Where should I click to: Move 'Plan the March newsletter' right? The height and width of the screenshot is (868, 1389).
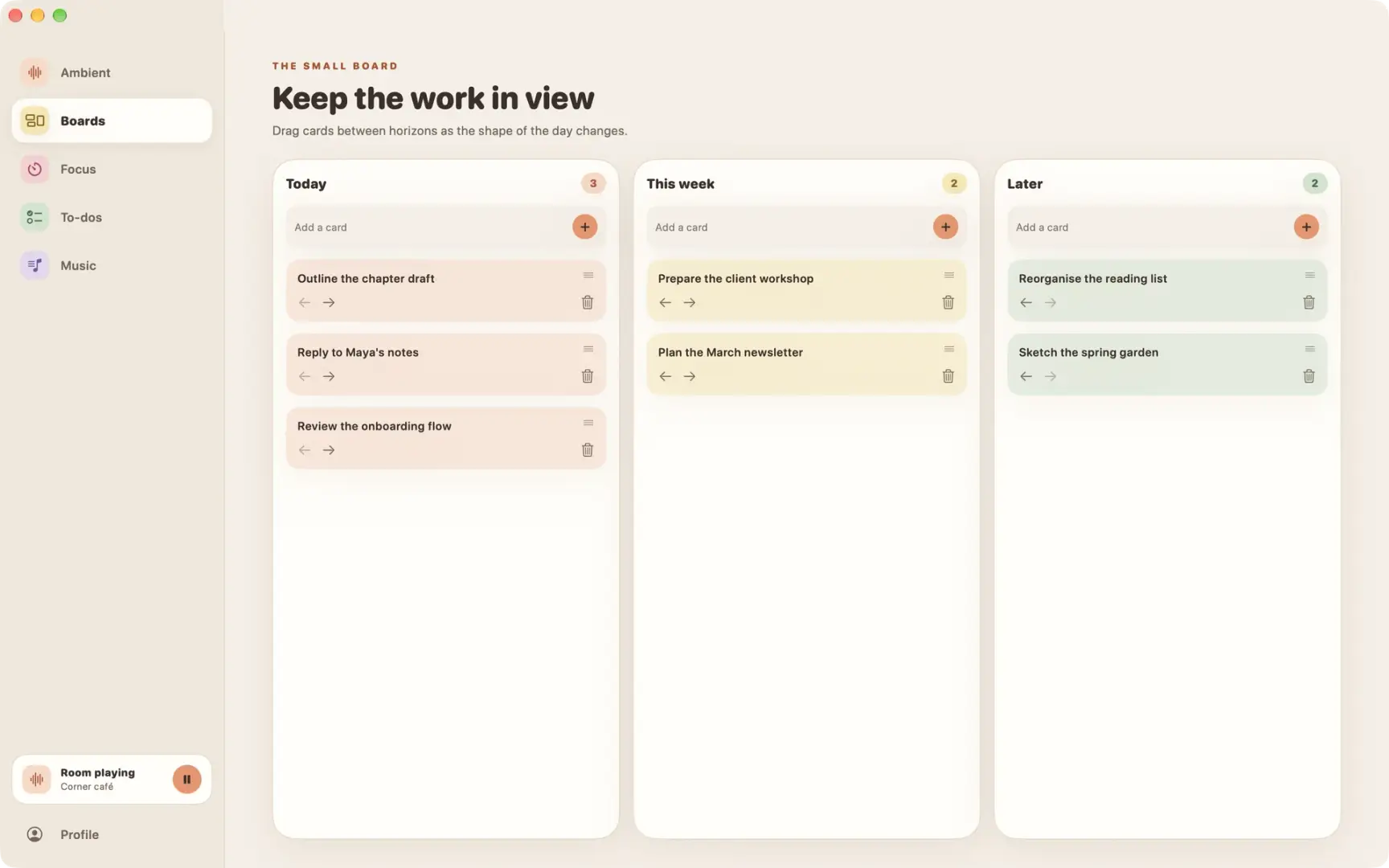[690, 376]
